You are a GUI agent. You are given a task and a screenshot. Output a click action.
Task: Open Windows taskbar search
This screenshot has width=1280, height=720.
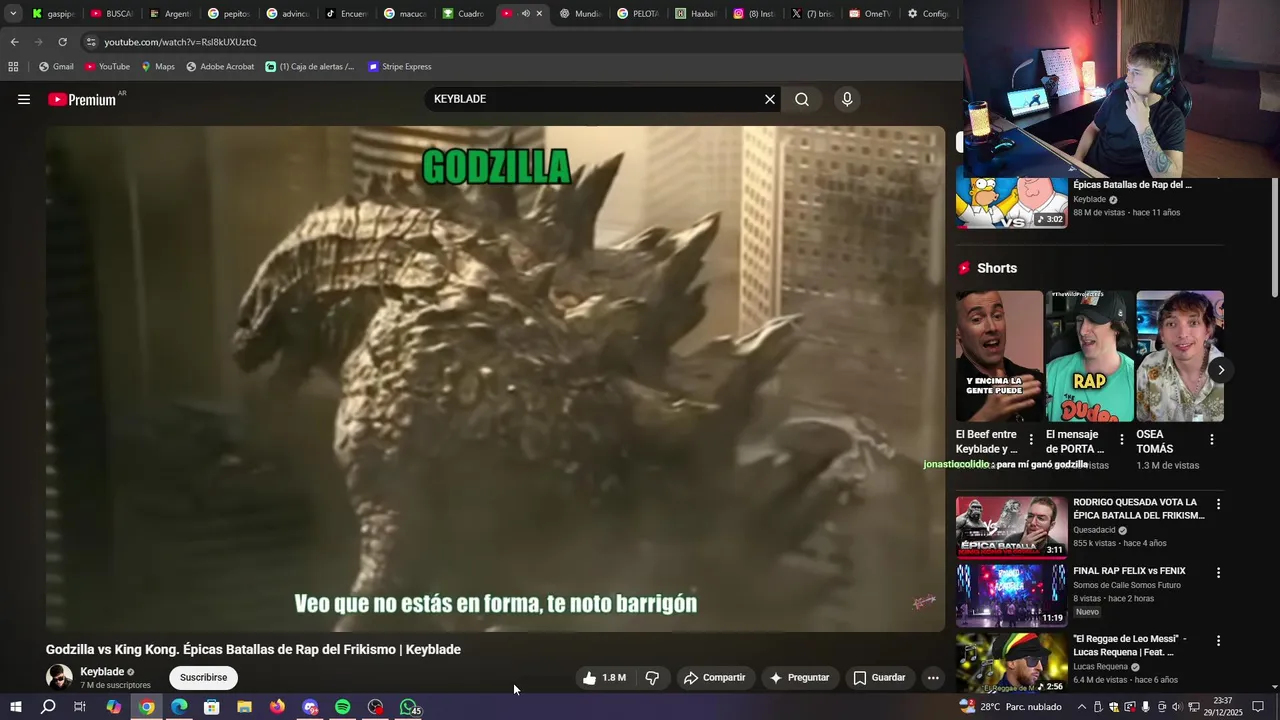(x=48, y=707)
